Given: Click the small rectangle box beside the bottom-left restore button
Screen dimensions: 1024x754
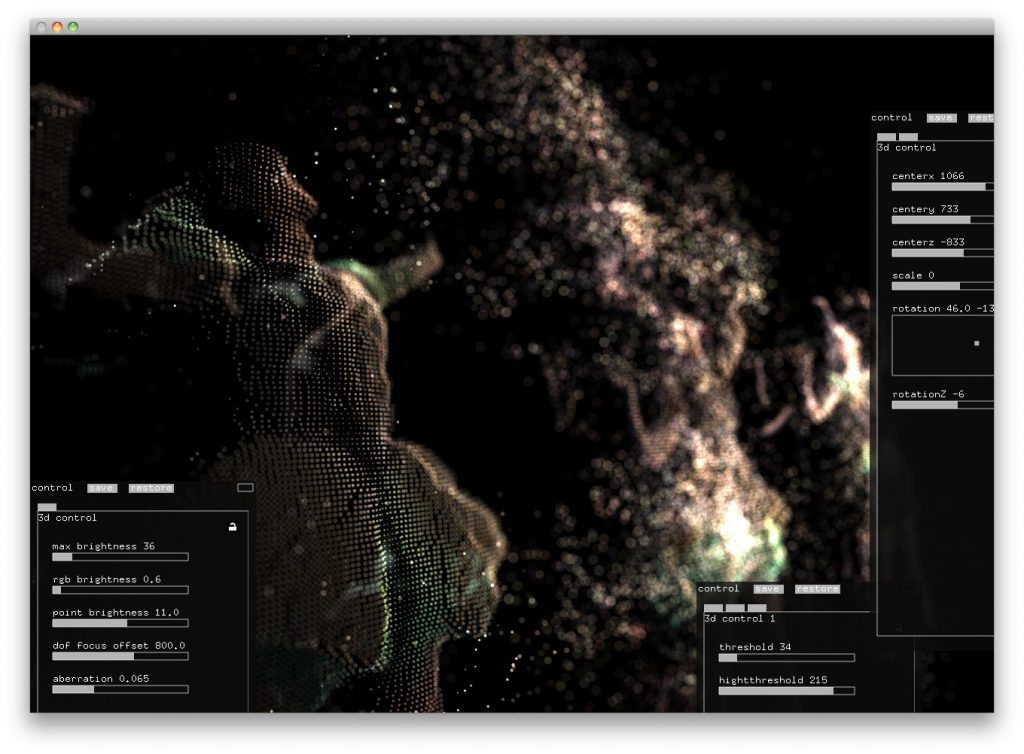Looking at the screenshot, I should tap(245, 488).
